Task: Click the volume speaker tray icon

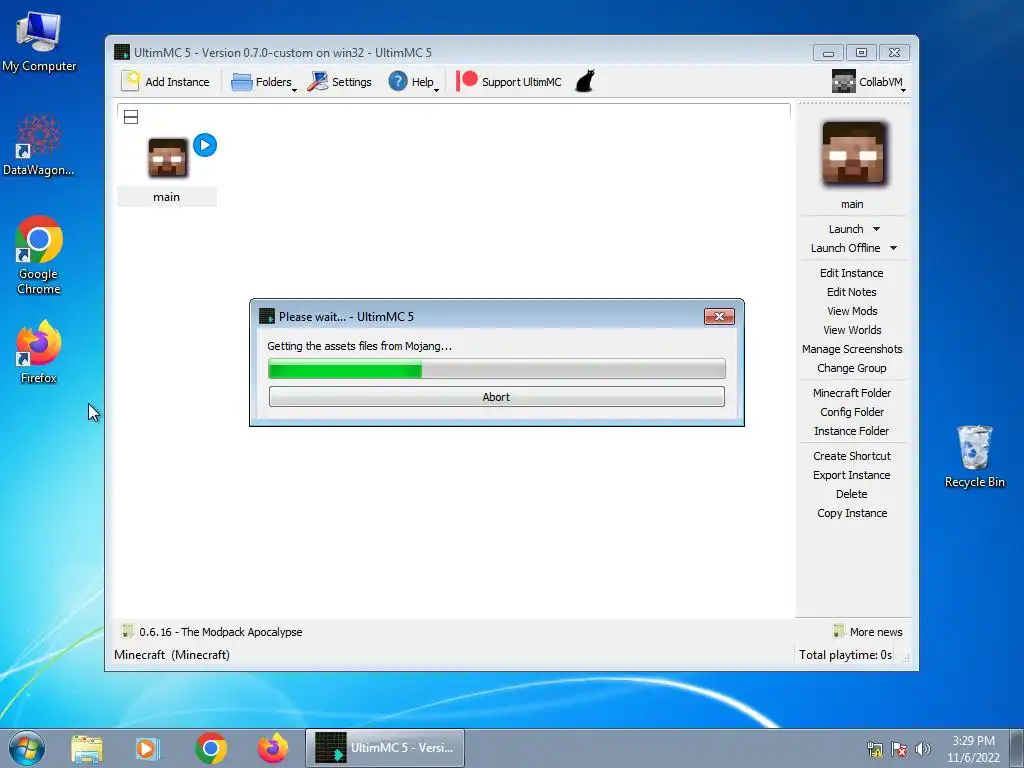Action: (923, 749)
